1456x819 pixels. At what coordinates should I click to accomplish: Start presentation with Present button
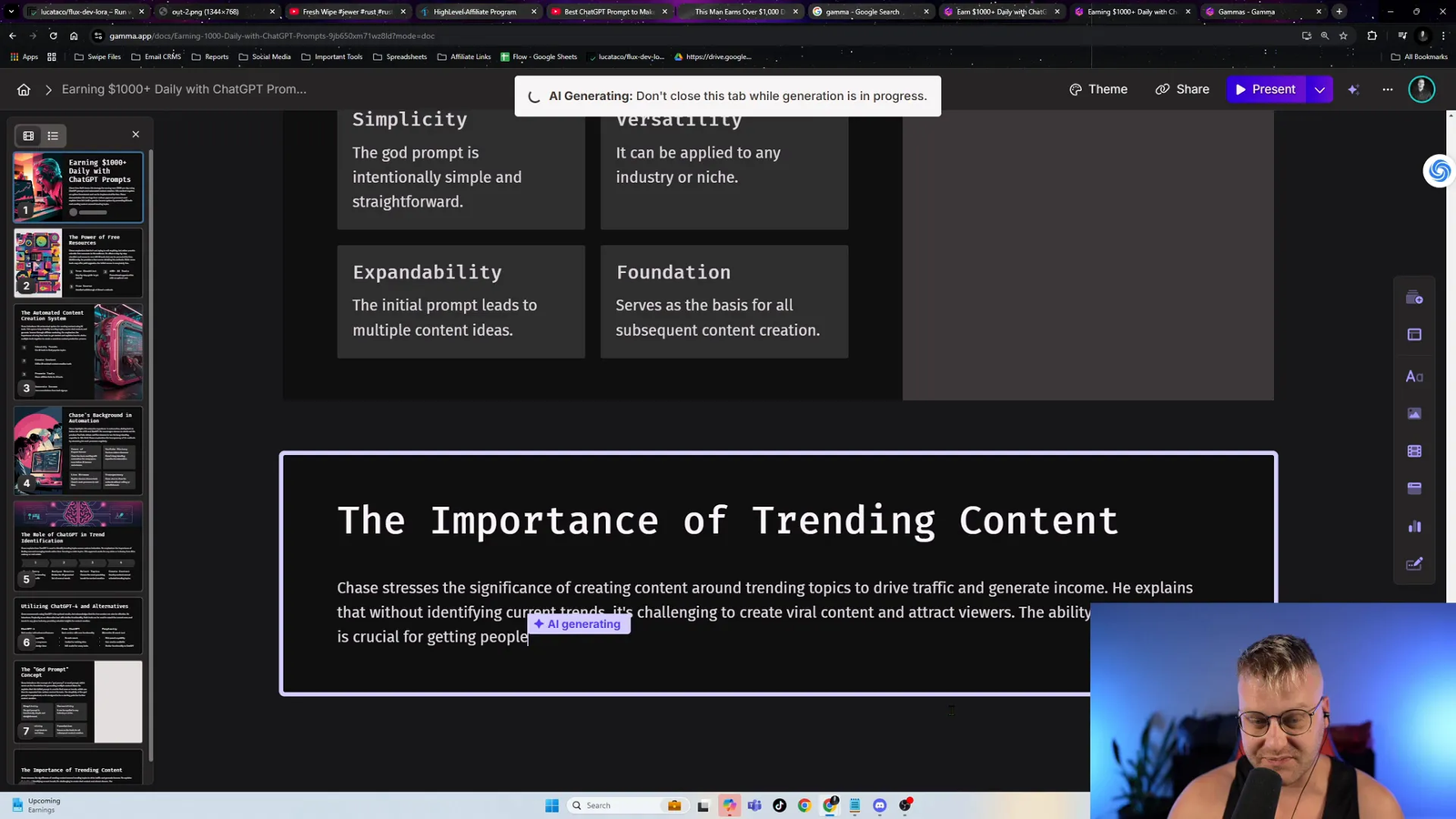tap(1266, 89)
